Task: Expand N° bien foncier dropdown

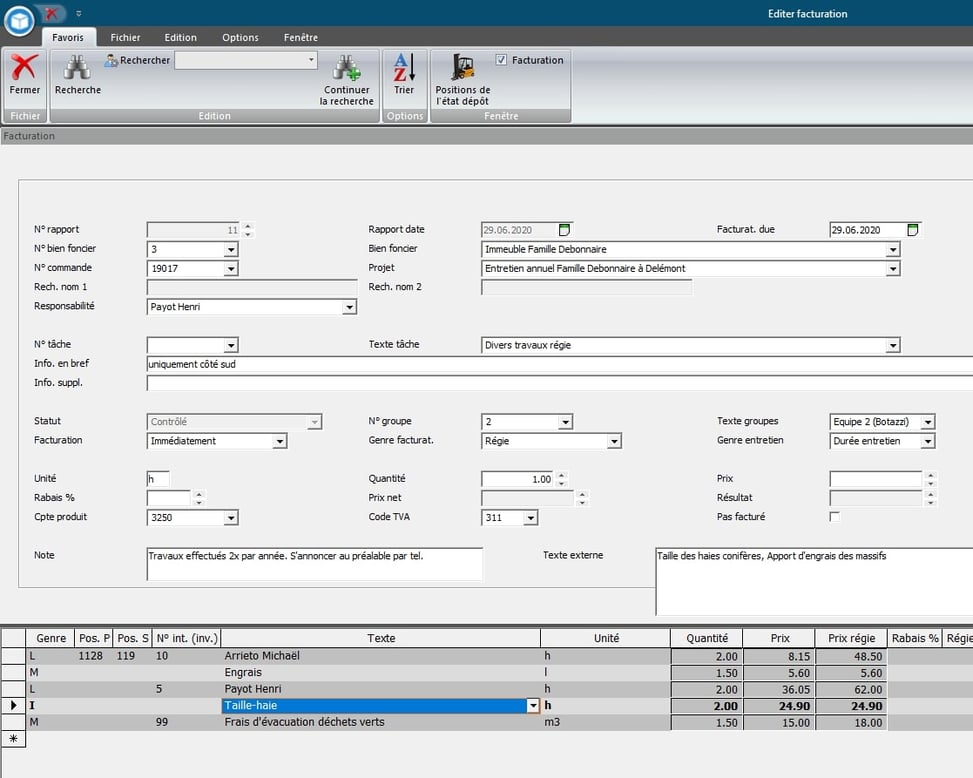Action: coord(231,249)
